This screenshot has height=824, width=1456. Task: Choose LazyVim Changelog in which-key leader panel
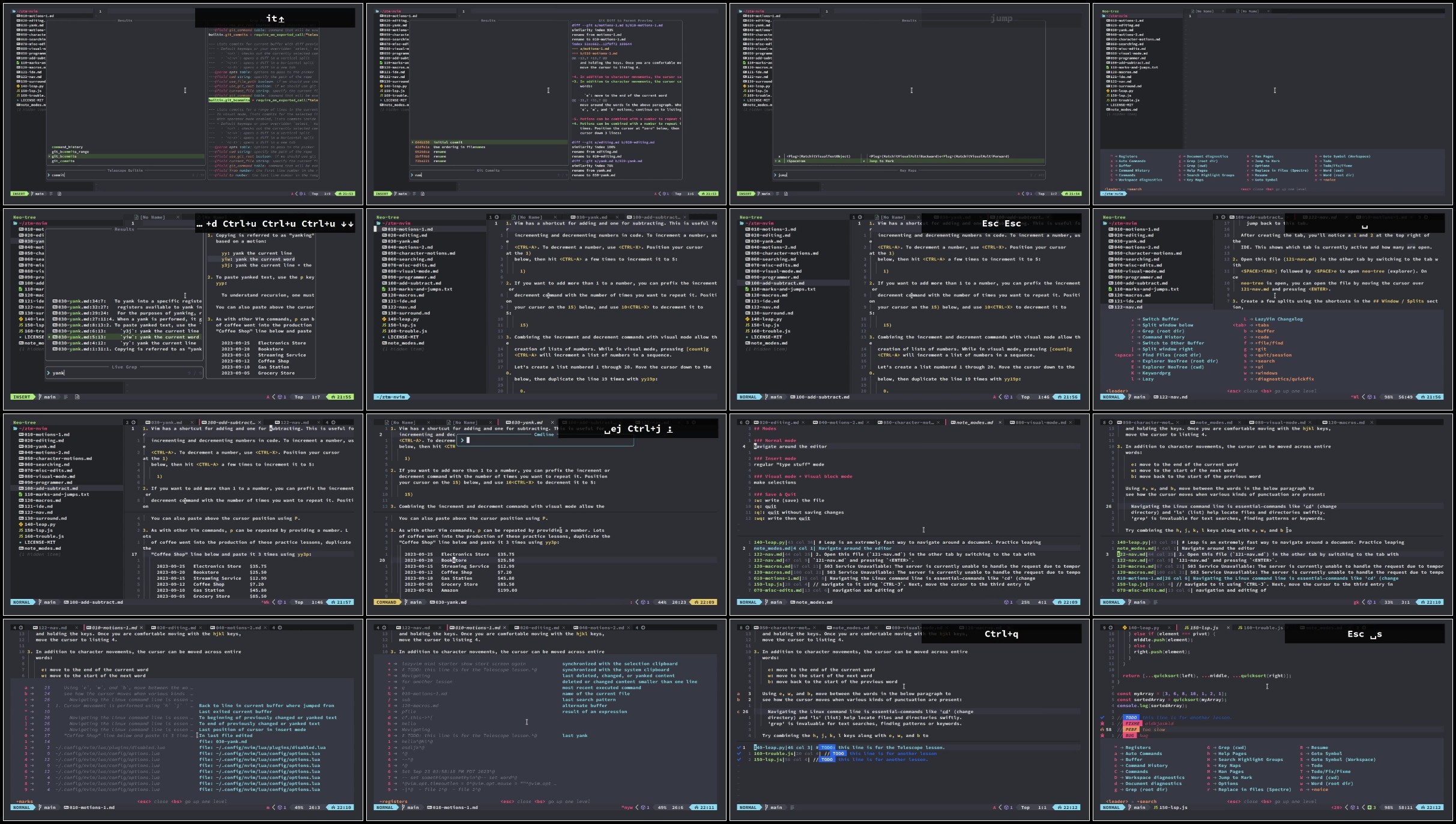coord(1279,319)
